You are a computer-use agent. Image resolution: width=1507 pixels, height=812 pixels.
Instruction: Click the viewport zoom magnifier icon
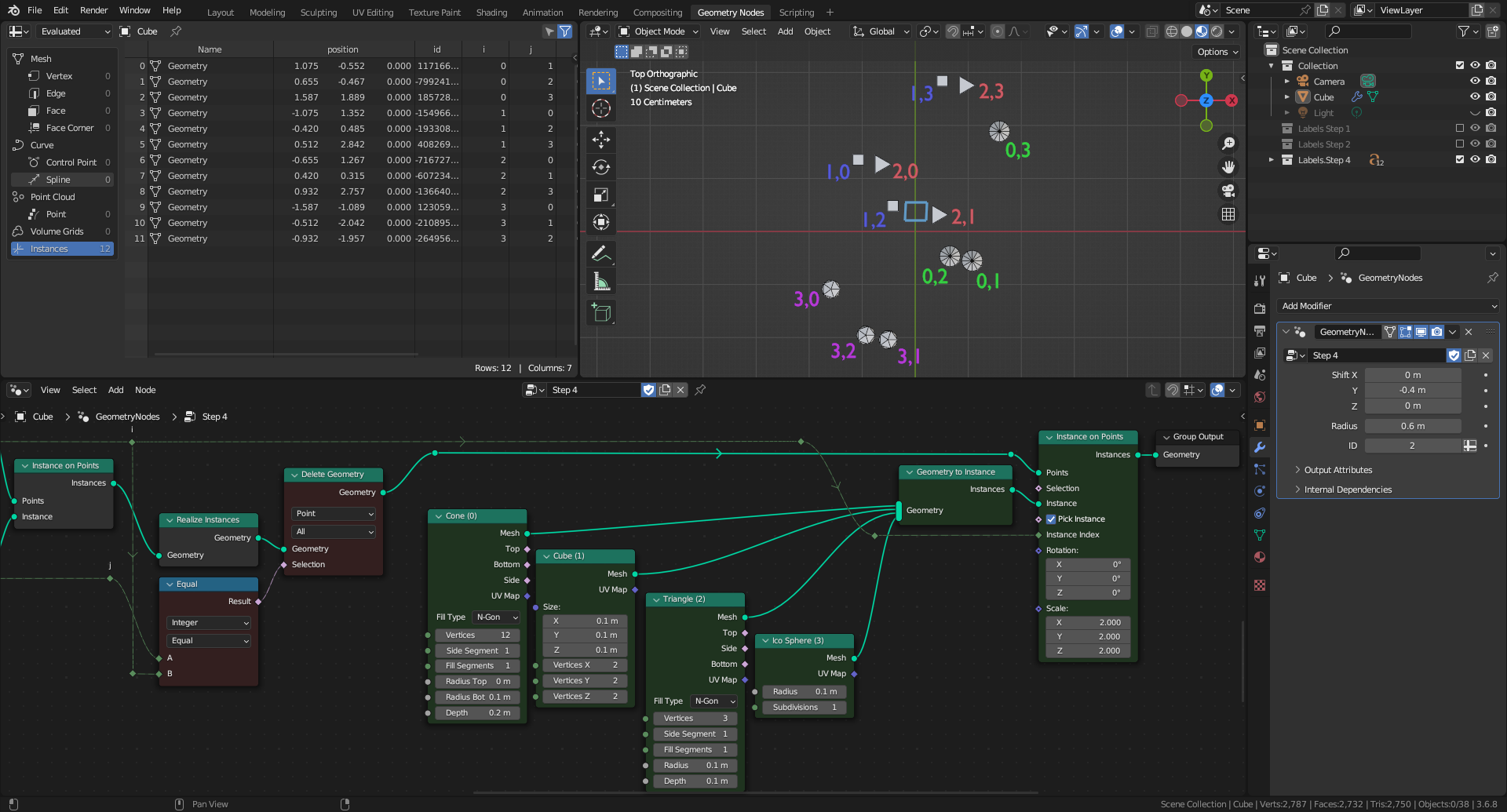[x=1228, y=144]
